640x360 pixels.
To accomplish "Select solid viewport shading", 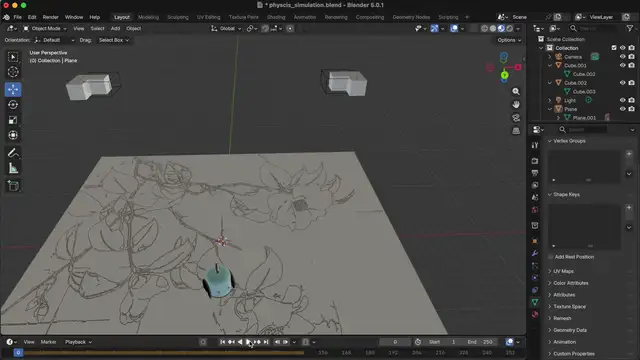I will point(493,29).
